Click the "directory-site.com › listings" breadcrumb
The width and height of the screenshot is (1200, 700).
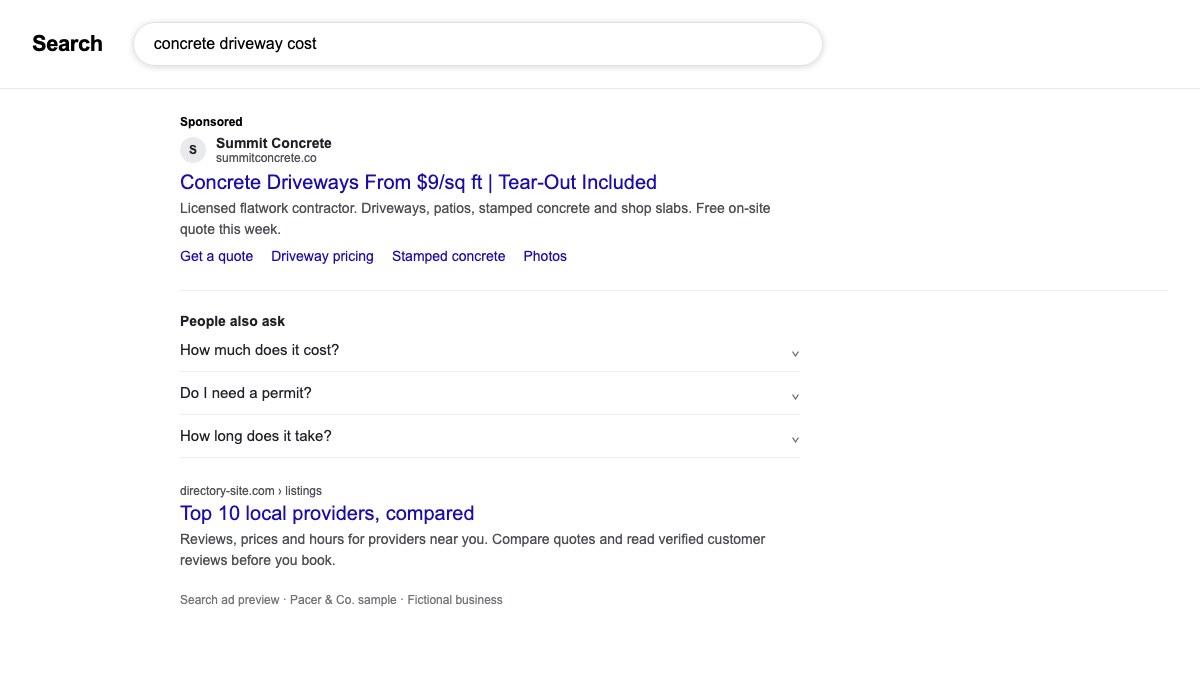pos(251,491)
